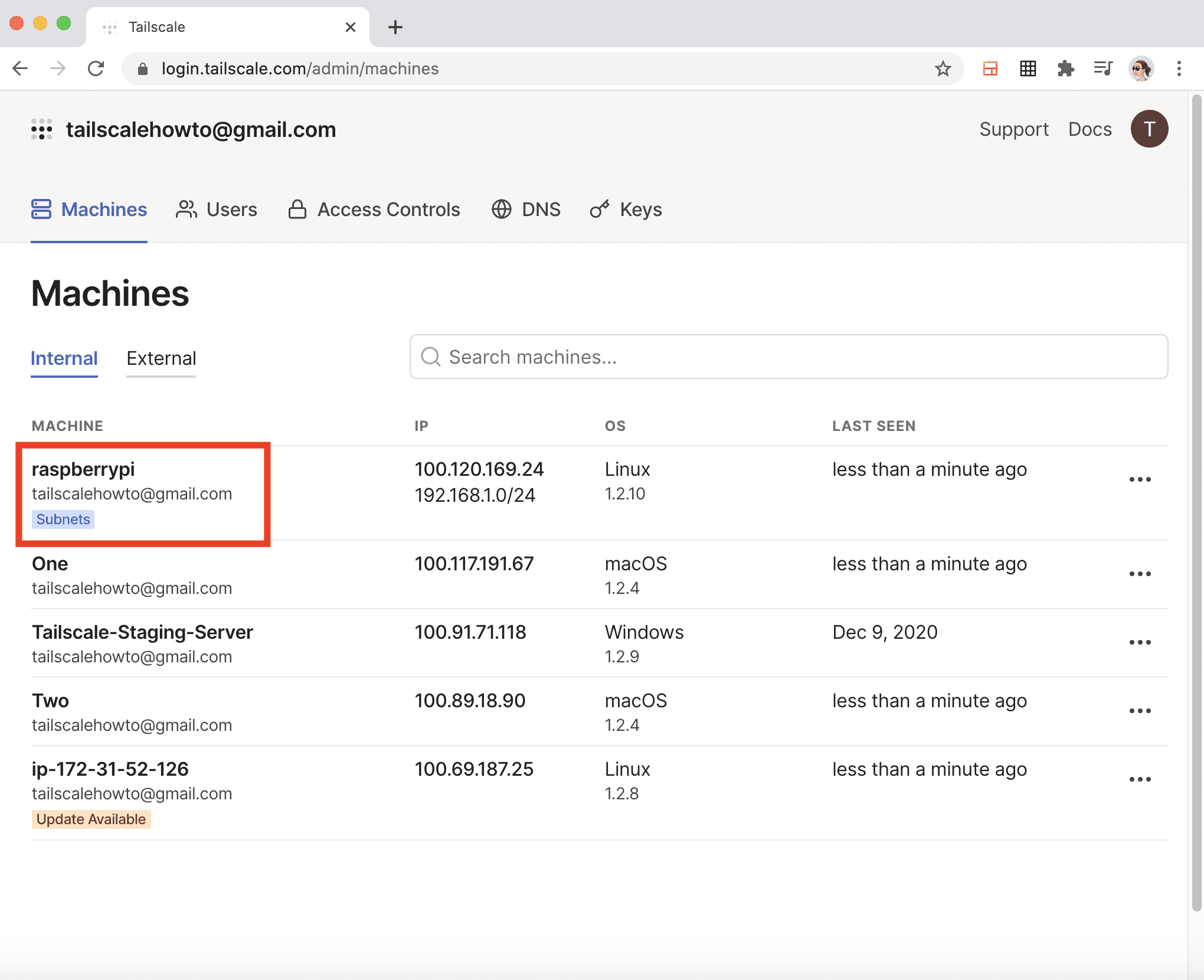
Task: Open the Extensions puzzle piece menu
Action: click(x=1065, y=68)
